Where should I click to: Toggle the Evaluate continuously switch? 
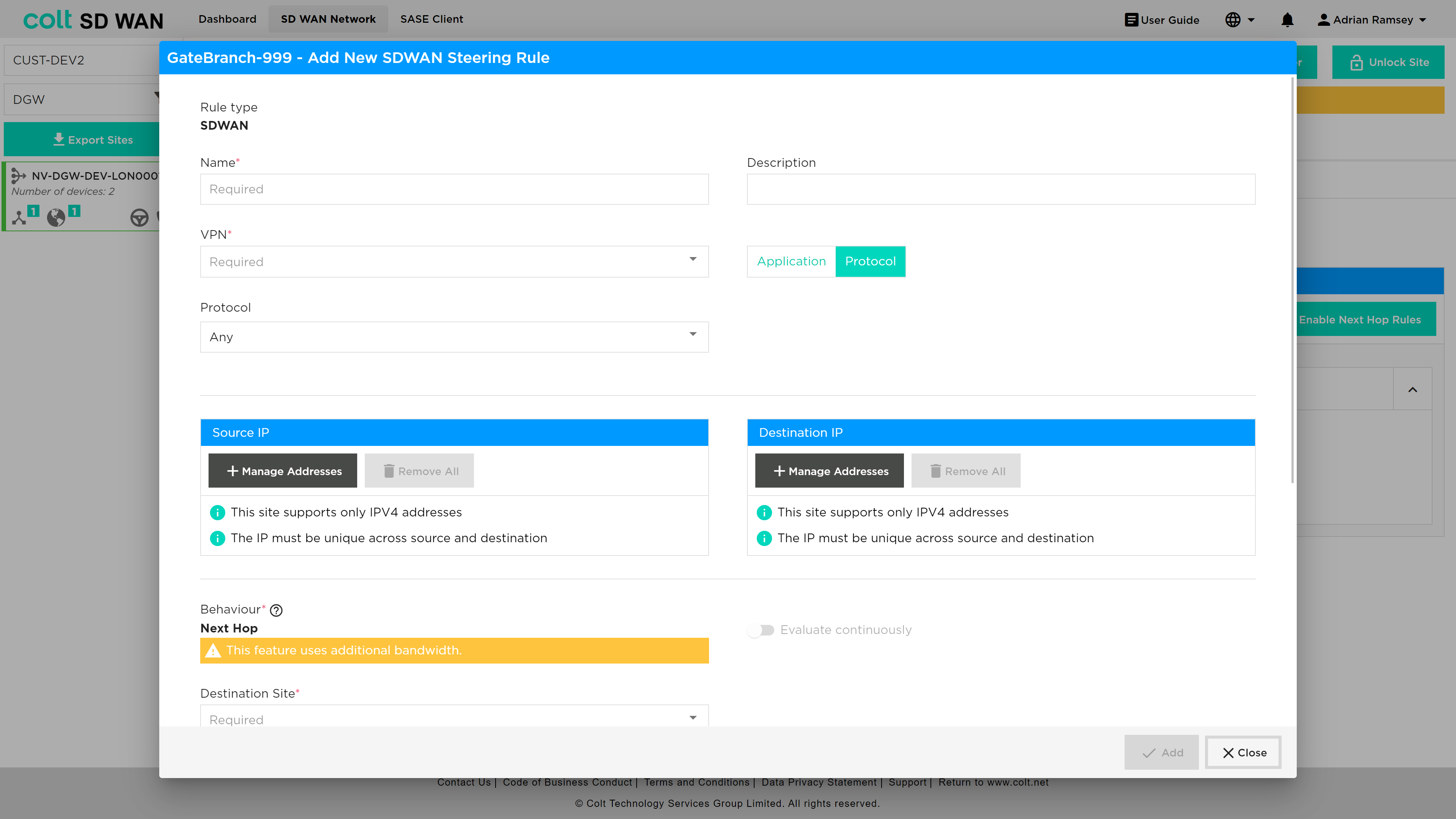[x=760, y=630]
